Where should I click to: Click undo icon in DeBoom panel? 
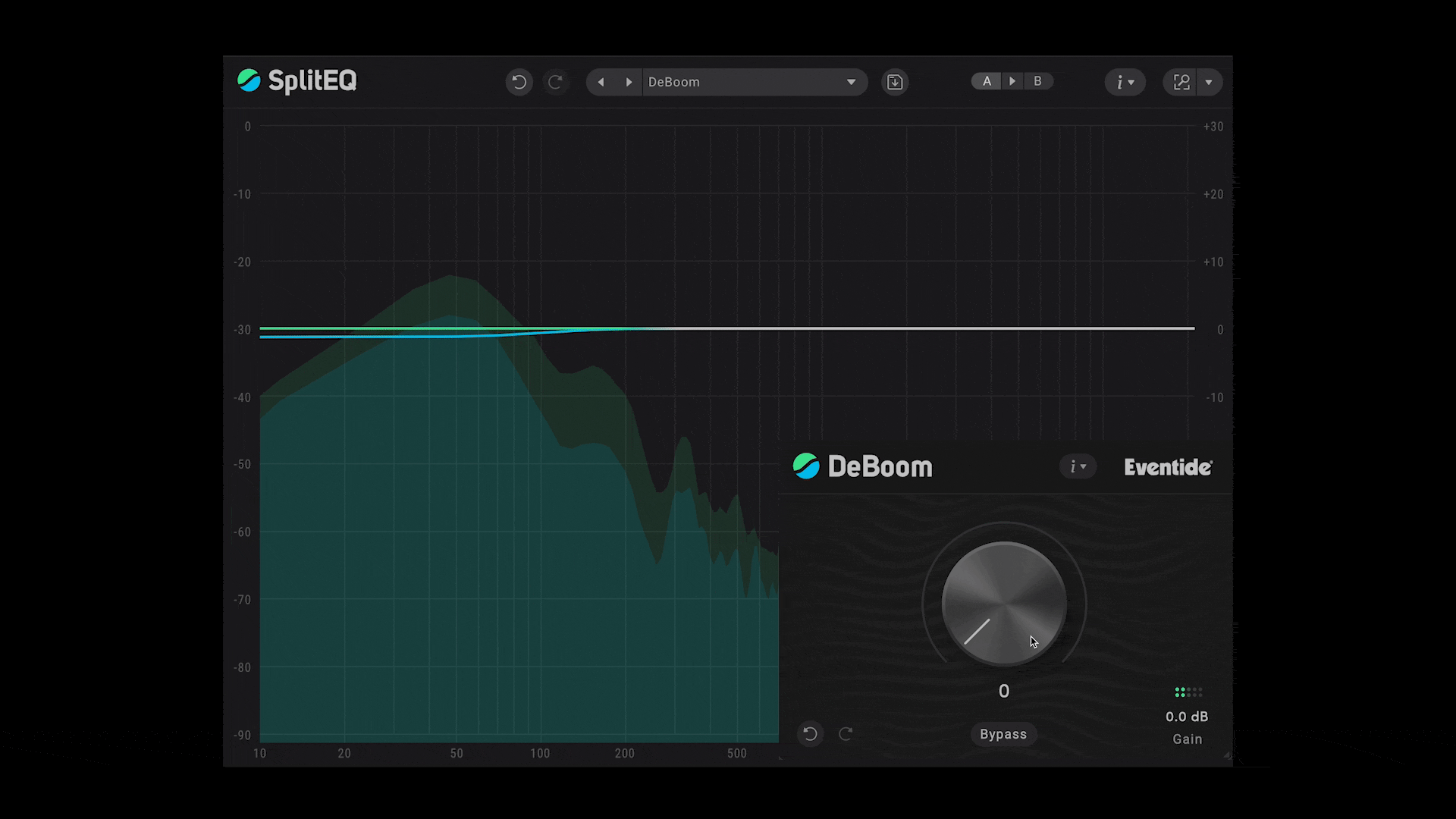810,733
